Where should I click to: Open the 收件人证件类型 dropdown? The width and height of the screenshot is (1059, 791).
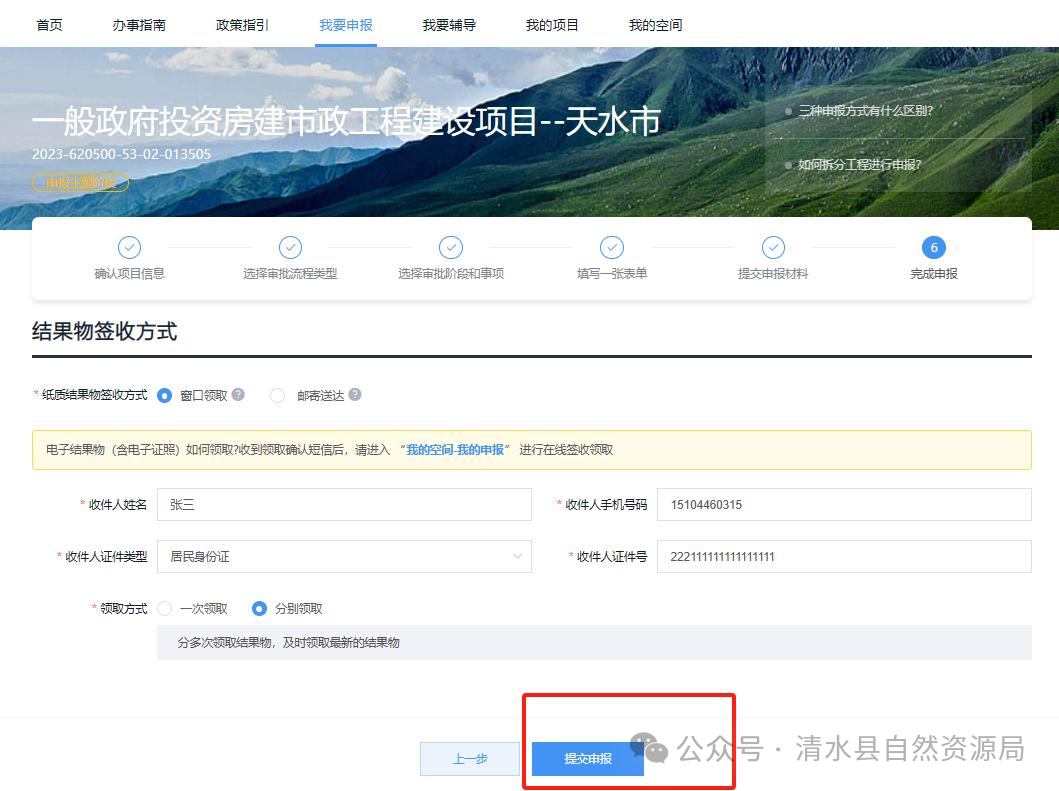tap(344, 556)
